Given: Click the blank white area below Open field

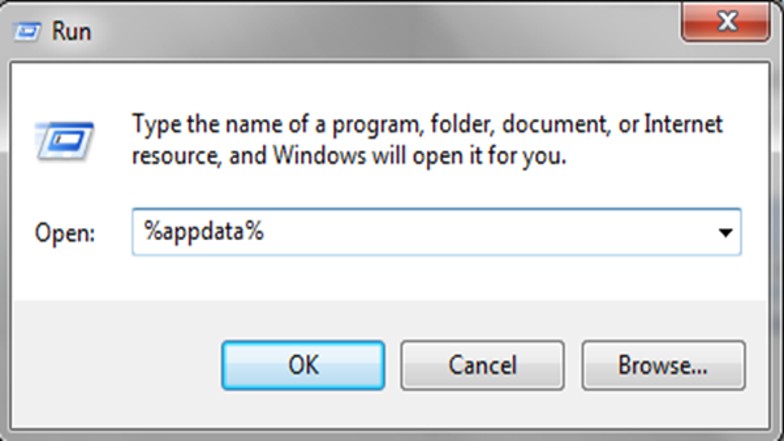Looking at the screenshot, I should 390,278.
